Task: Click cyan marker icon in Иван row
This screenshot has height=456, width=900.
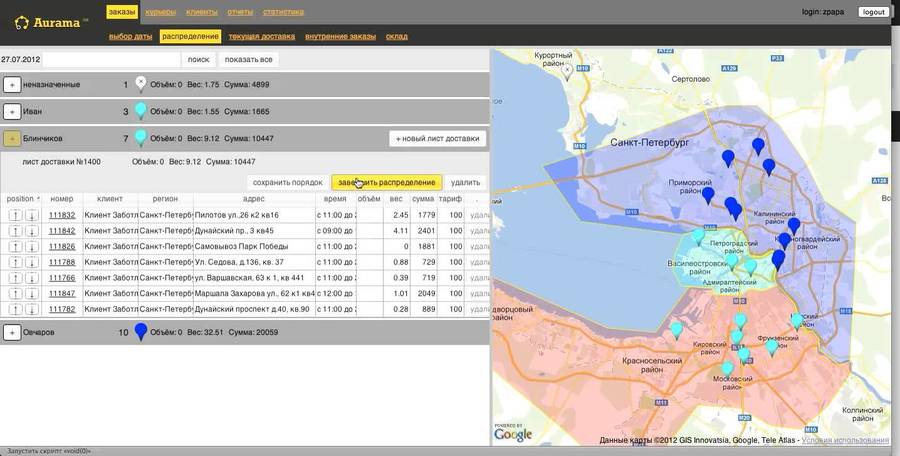Action: (141, 111)
